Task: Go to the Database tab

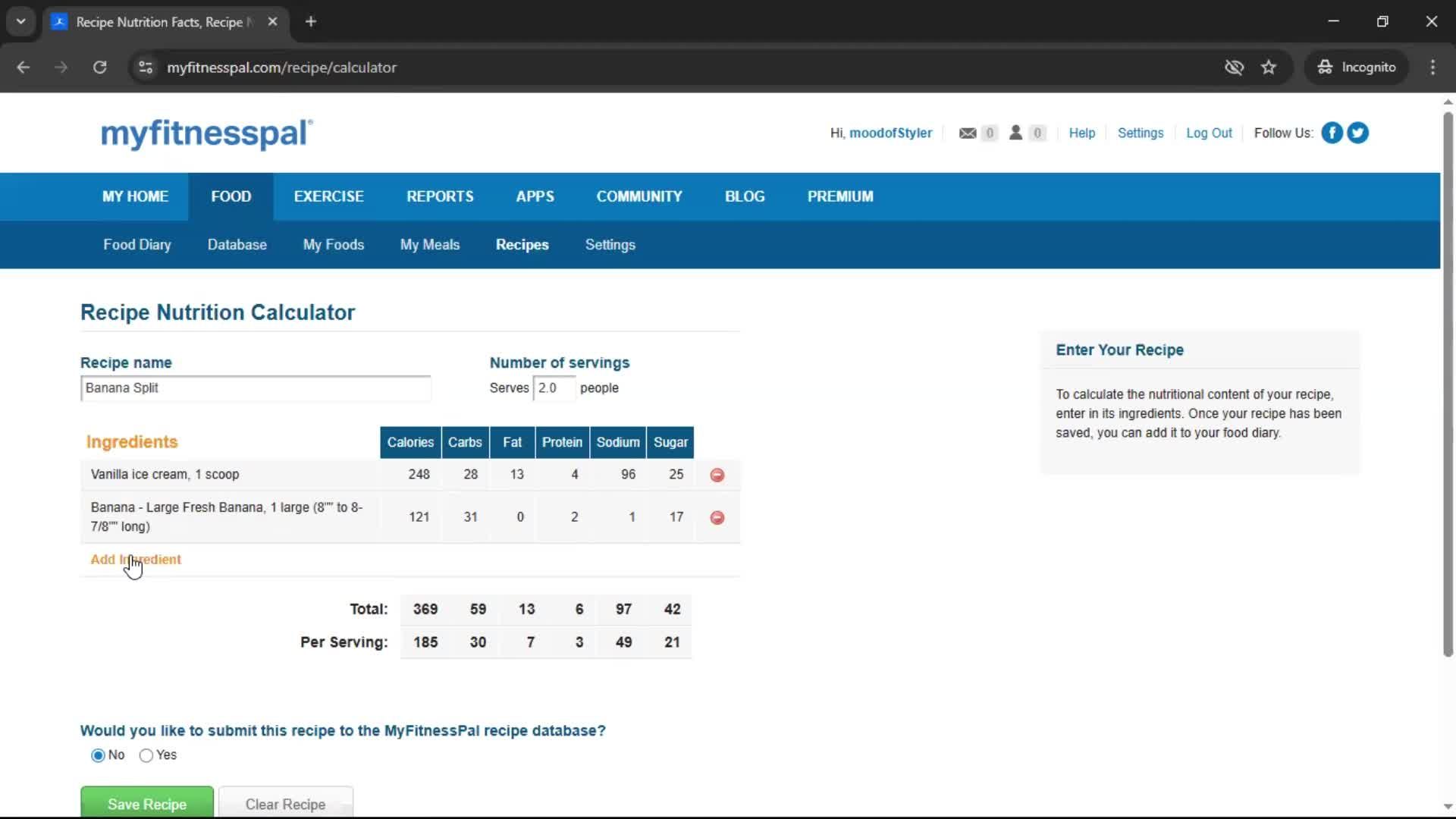Action: pos(237,245)
